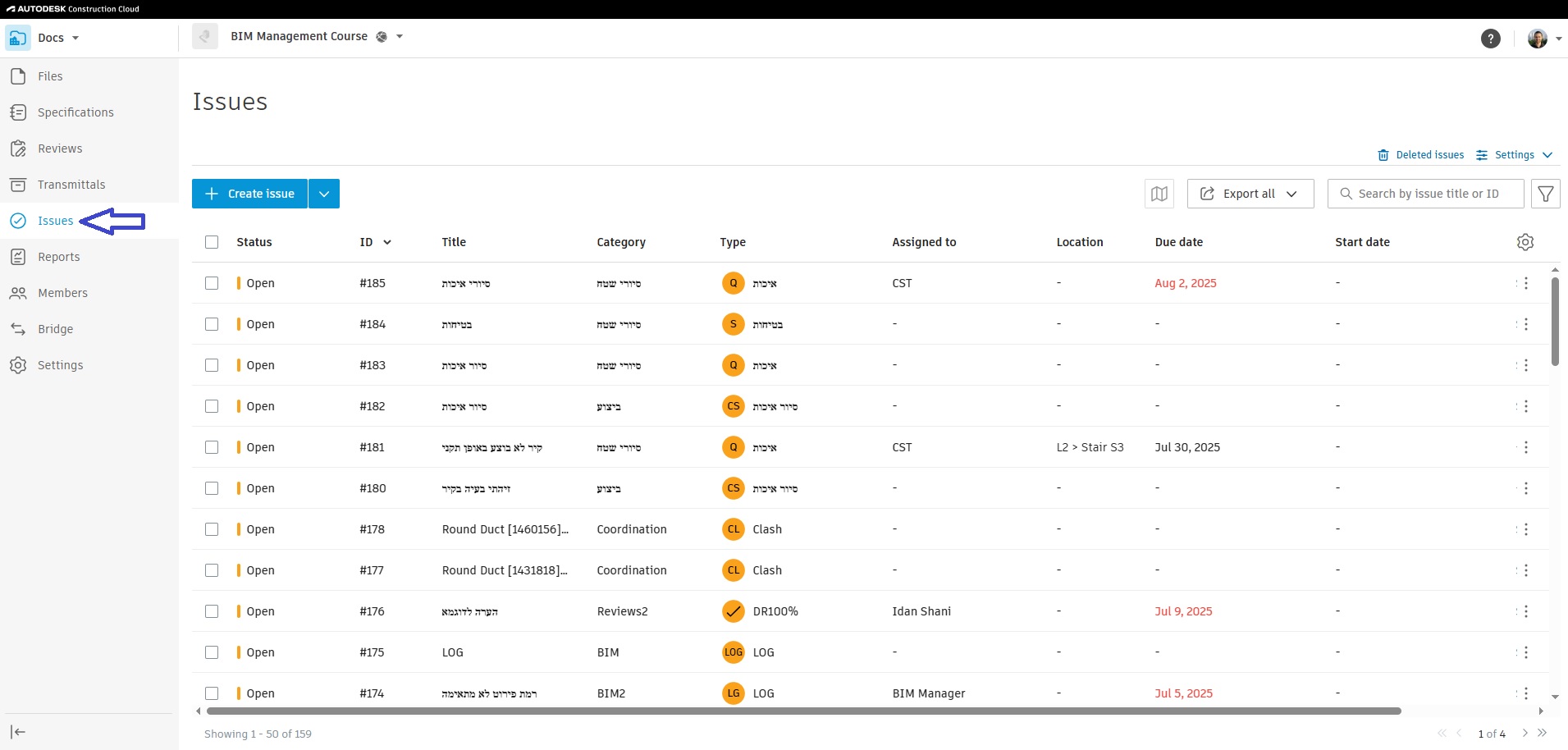
Task: Check the box for issue #185
Action: point(212,283)
